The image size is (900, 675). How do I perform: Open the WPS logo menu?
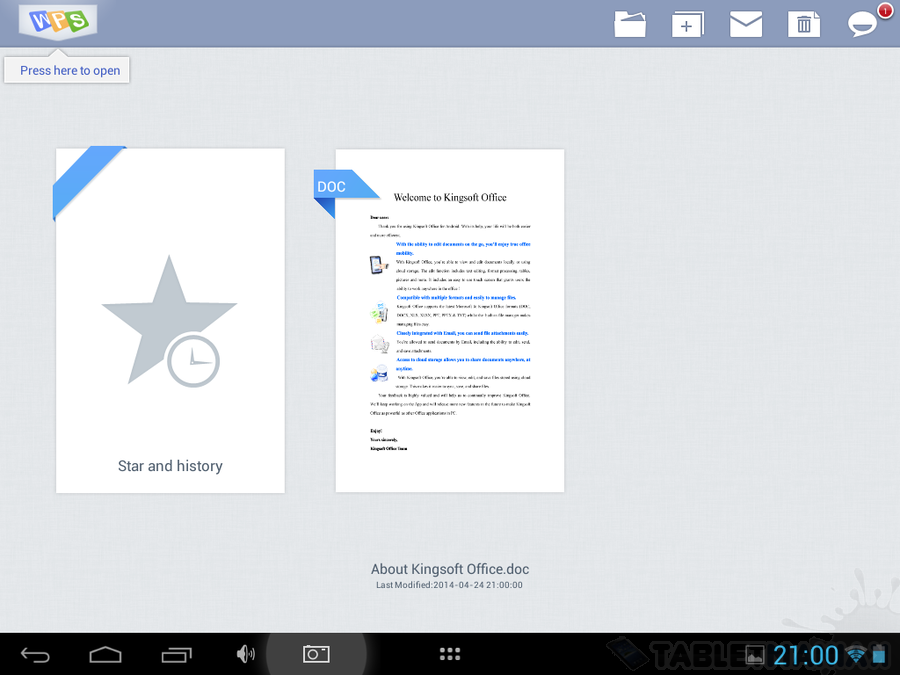coord(58,22)
